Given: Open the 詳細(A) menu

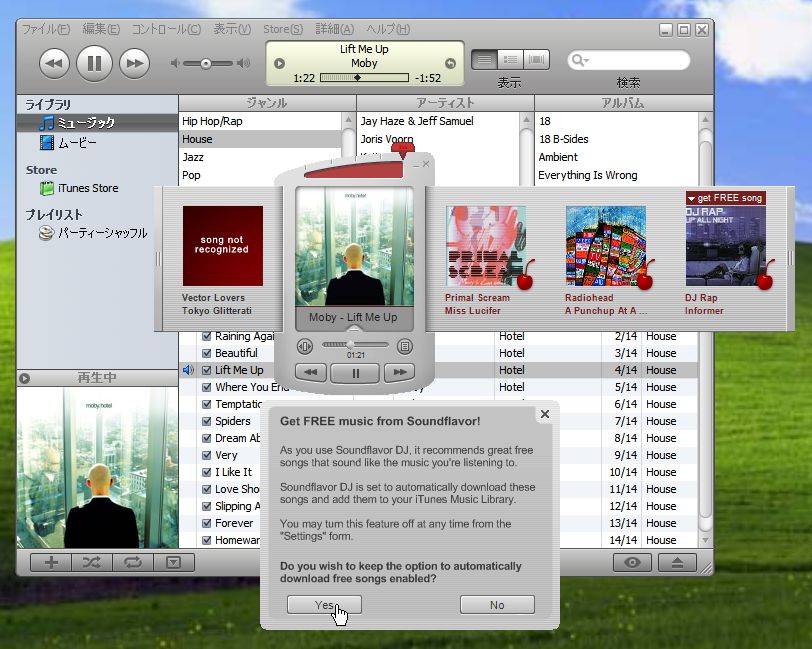Looking at the screenshot, I should [x=335, y=29].
